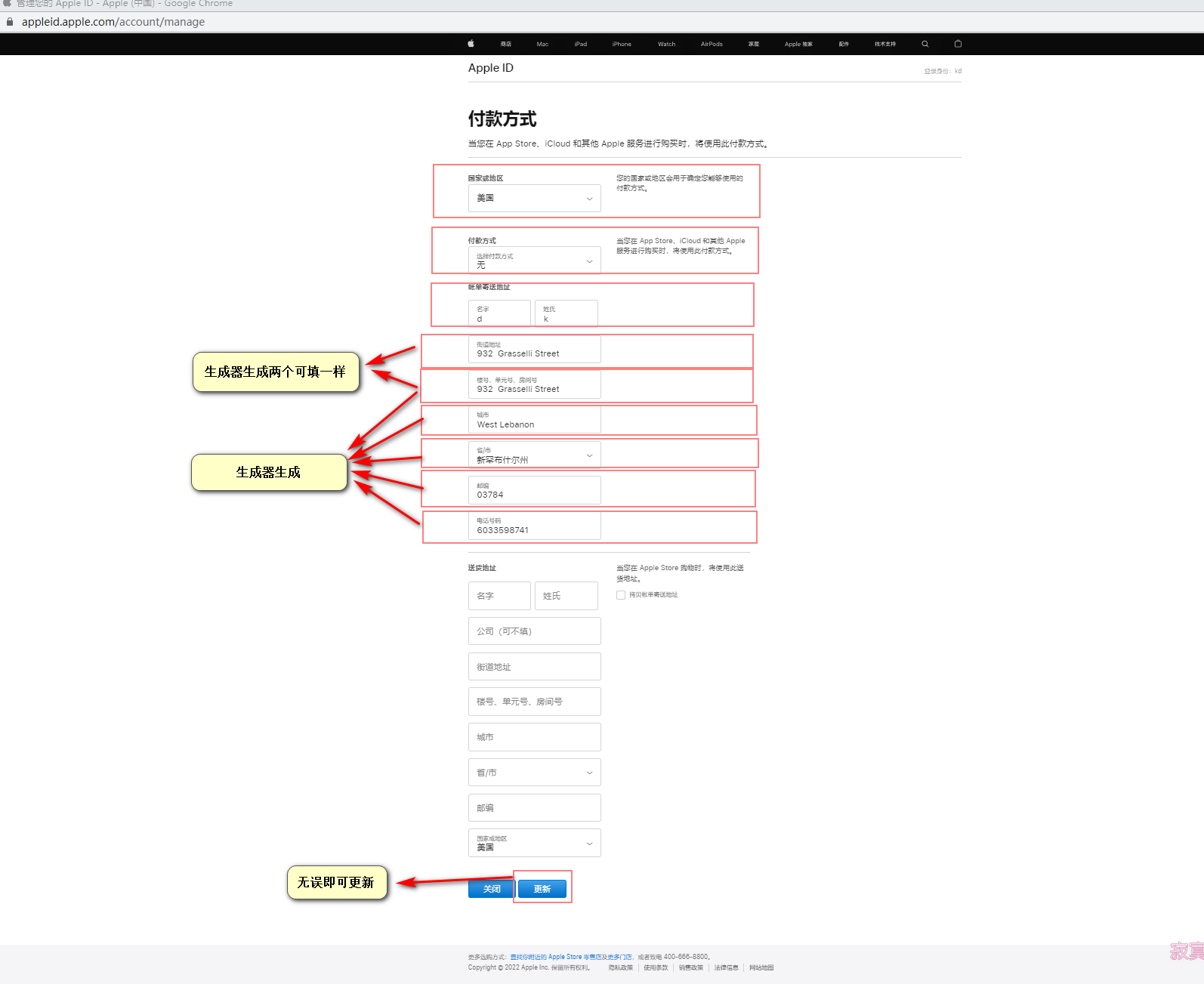Click the 邮编 field containing 03784

coord(534,490)
